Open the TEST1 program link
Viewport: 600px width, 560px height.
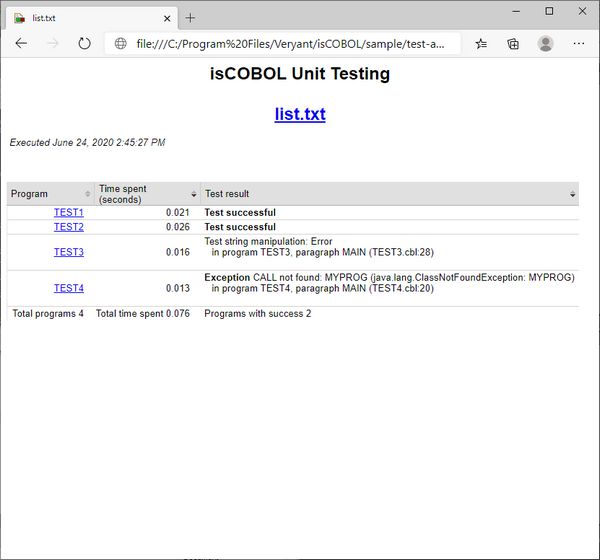tap(69, 213)
